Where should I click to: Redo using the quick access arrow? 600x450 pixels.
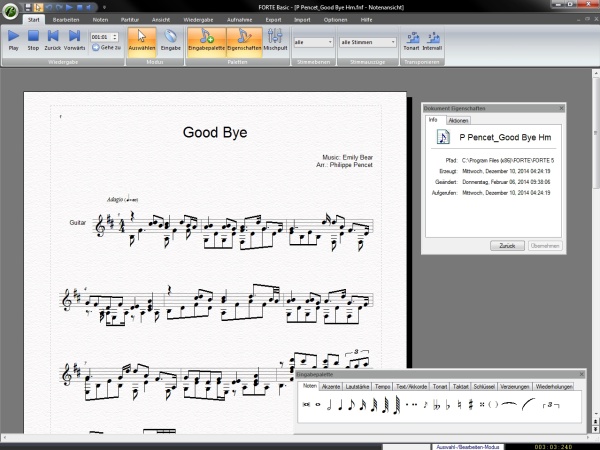[59, 7]
